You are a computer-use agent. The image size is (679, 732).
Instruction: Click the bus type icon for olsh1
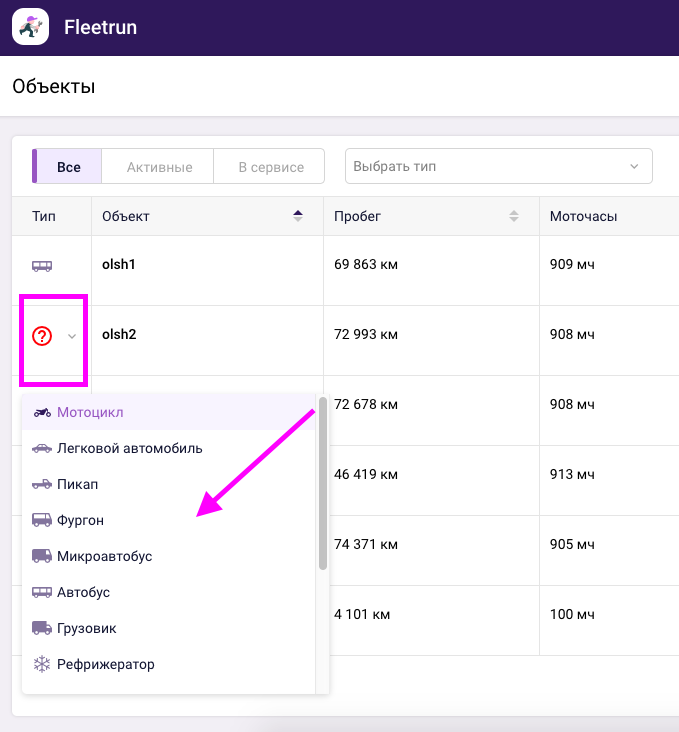click(x=42, y=266)
